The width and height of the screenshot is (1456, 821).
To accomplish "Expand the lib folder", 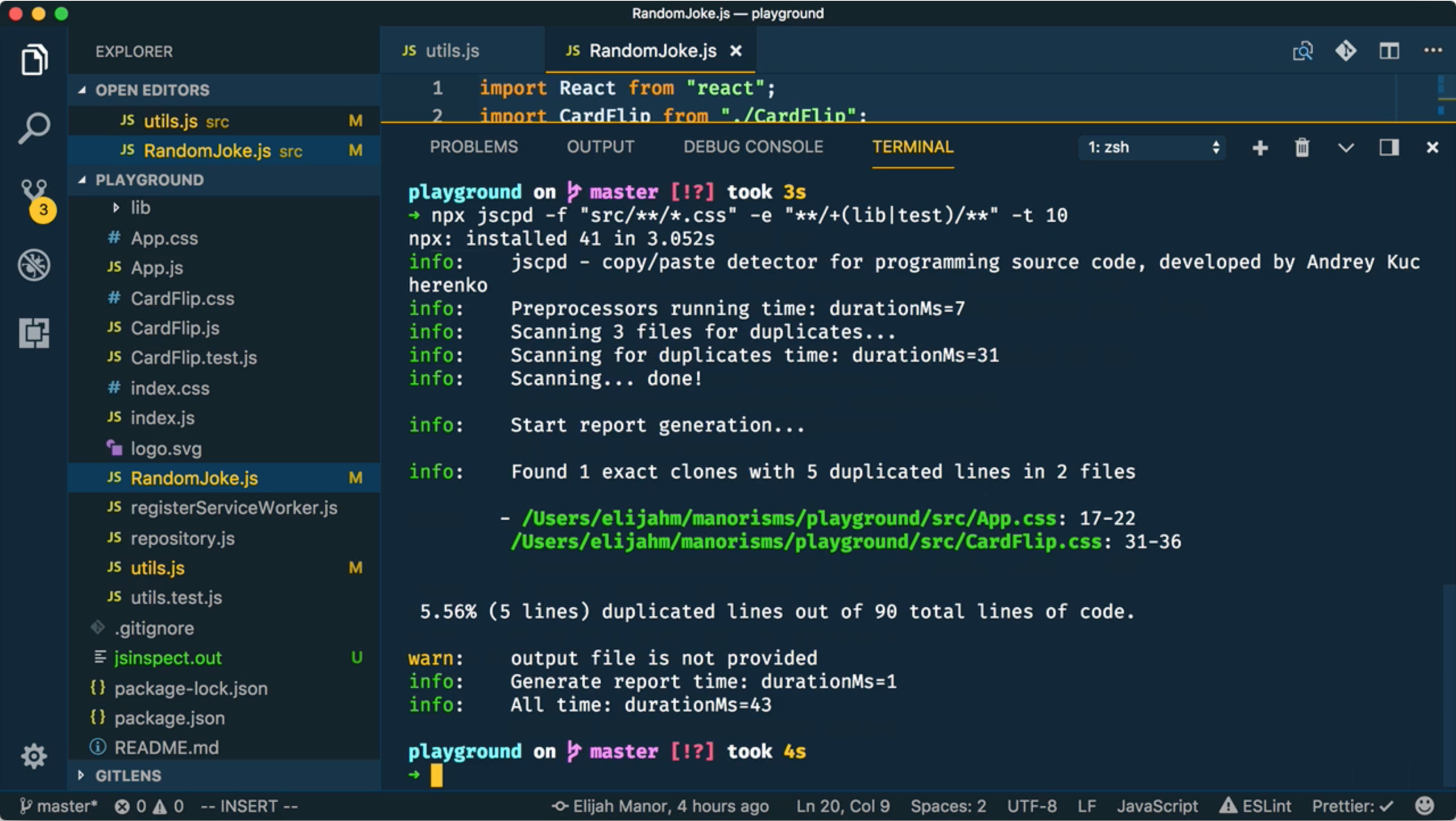I will pyautogui.click(x=116, y=208).
